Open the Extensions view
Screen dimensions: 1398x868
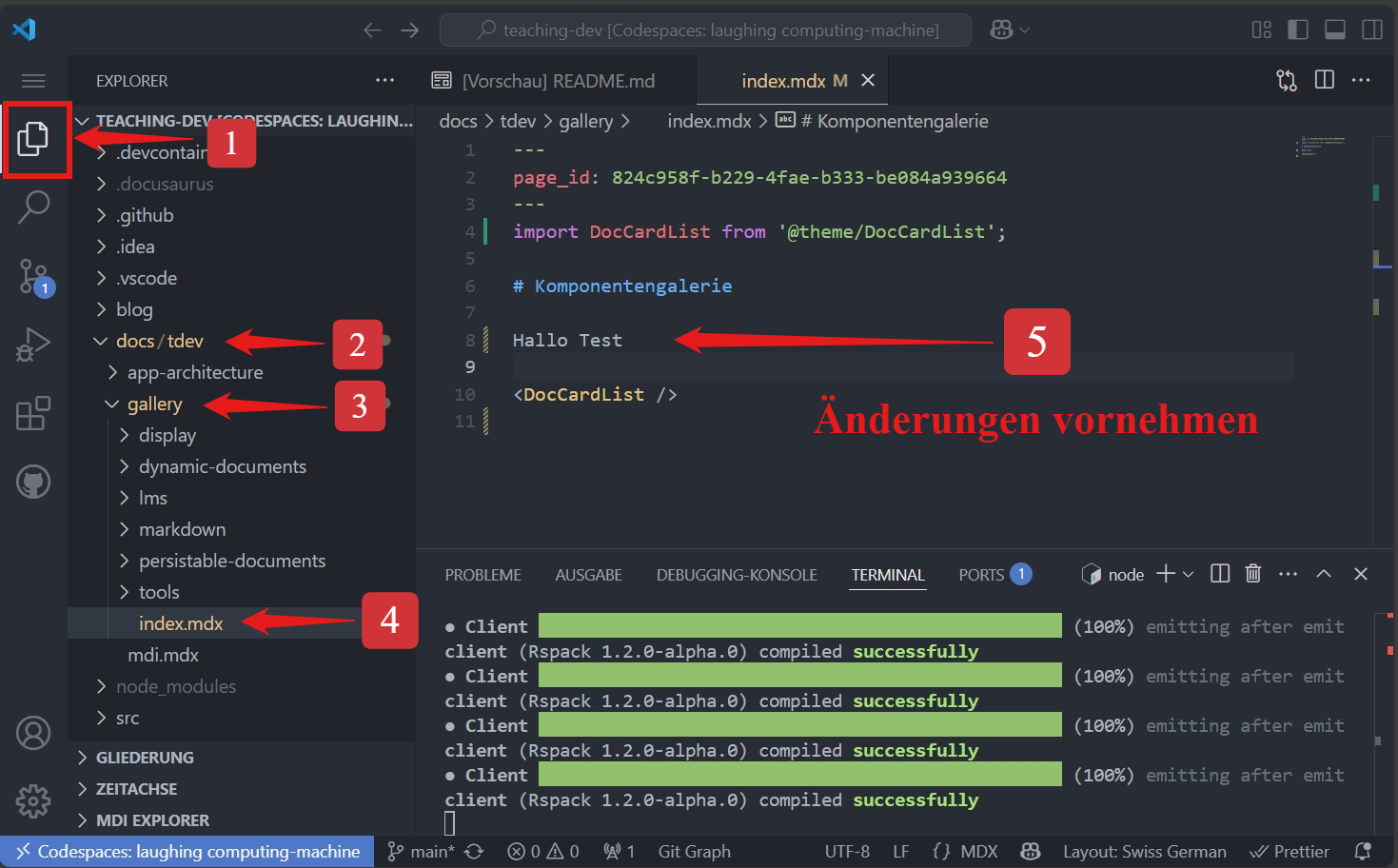pos(33,414)
